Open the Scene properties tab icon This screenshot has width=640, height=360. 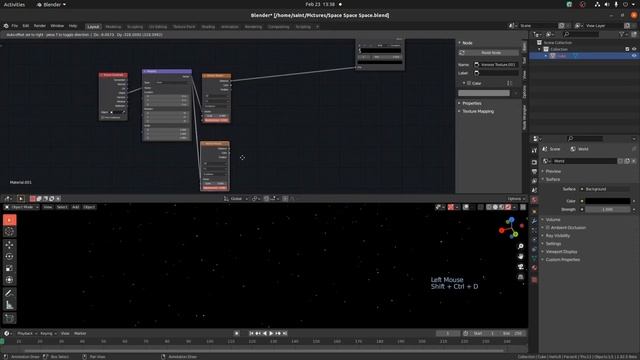tap(534, 190)
